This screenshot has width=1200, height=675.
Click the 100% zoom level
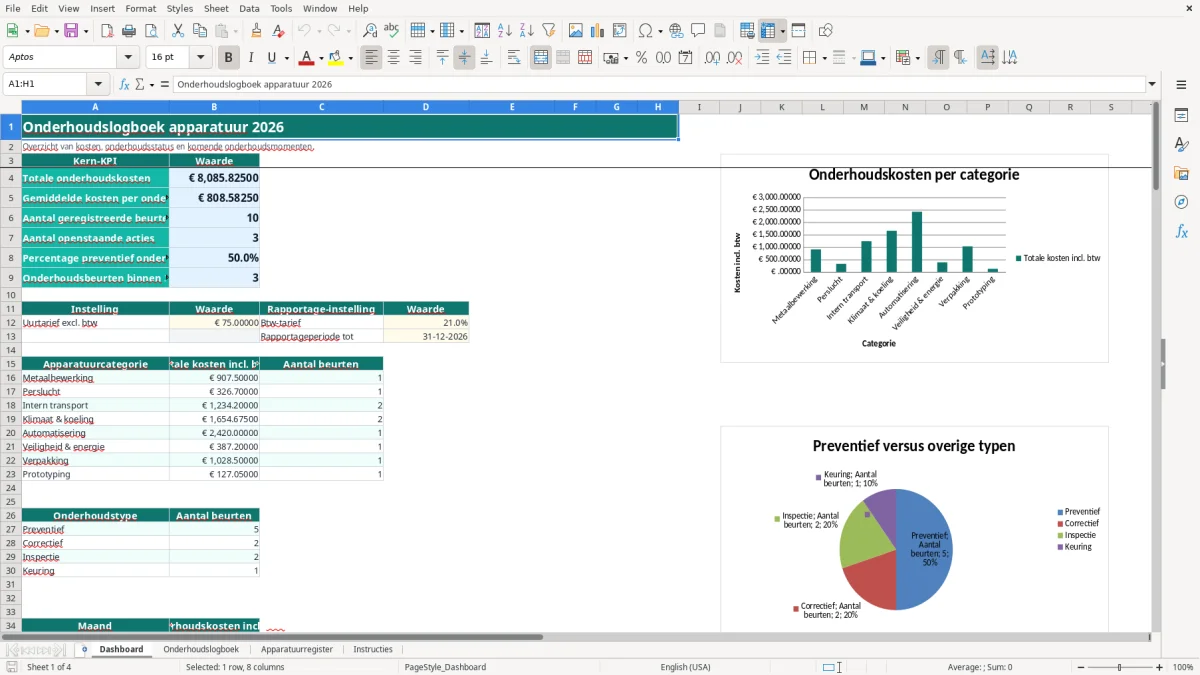coord(1183,667)
